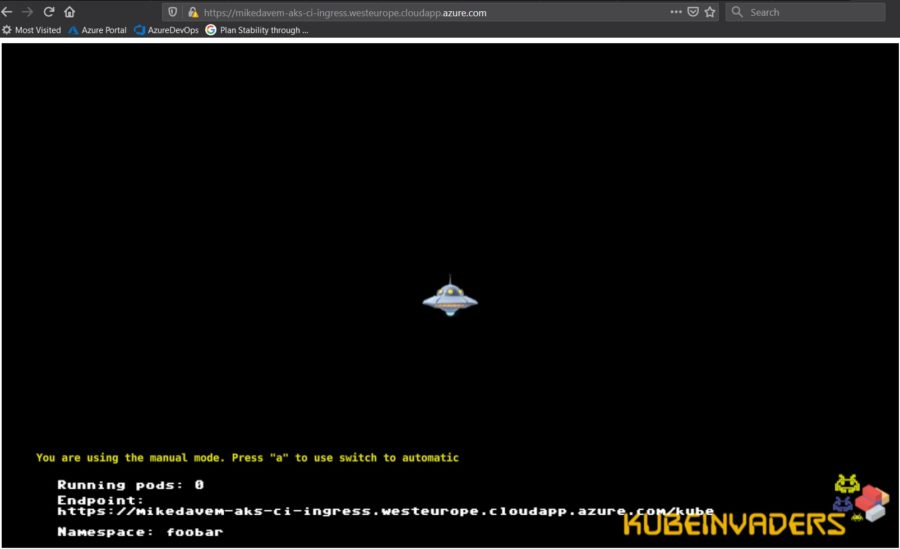This screenshot has width=900, height=549.
Task: Click the UFO spaceship in the game
Action: coord(449,296)
